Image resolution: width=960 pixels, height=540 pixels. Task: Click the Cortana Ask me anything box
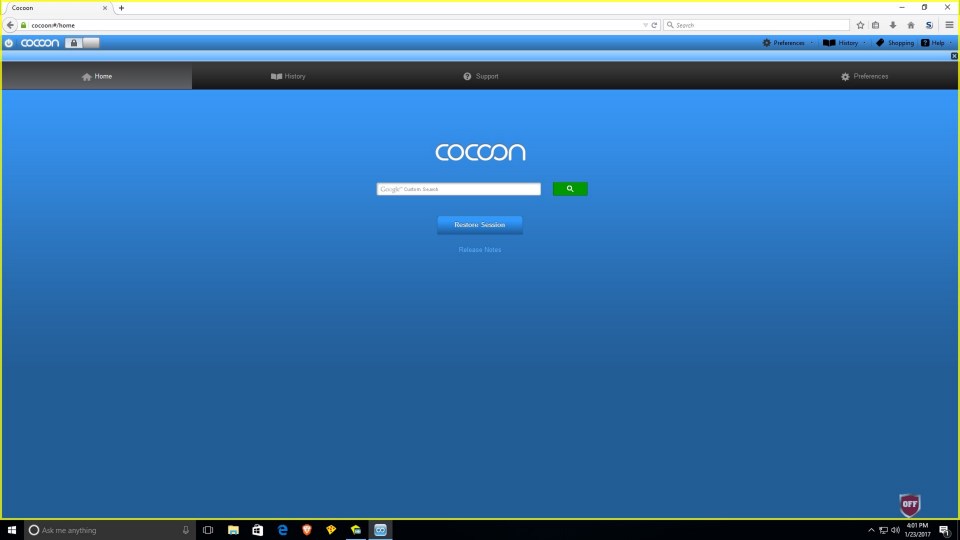coord(110,530)
